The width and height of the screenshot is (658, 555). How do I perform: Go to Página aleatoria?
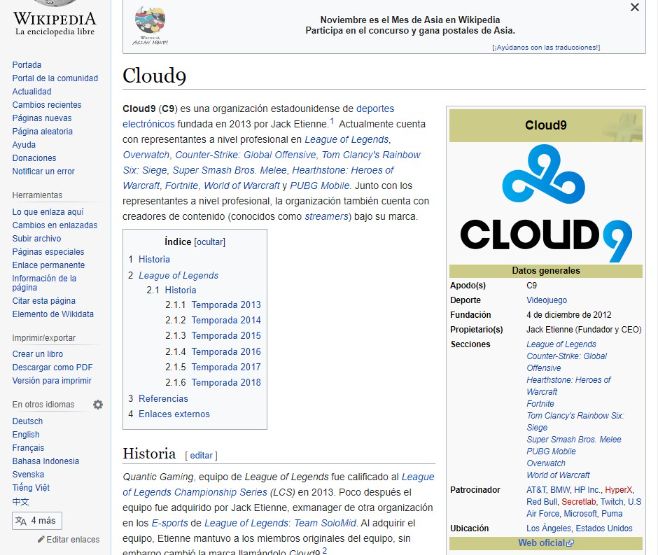point(42,131)
